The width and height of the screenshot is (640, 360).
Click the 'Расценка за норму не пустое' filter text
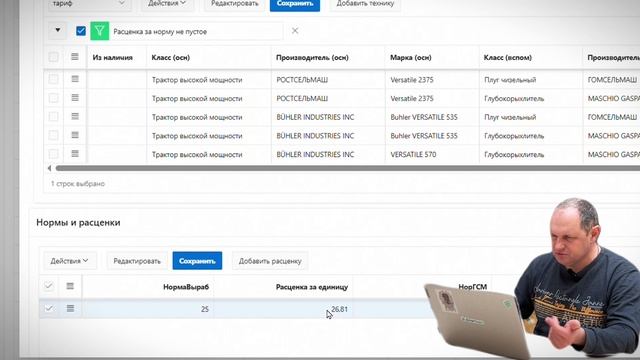(x=160, y=31)
